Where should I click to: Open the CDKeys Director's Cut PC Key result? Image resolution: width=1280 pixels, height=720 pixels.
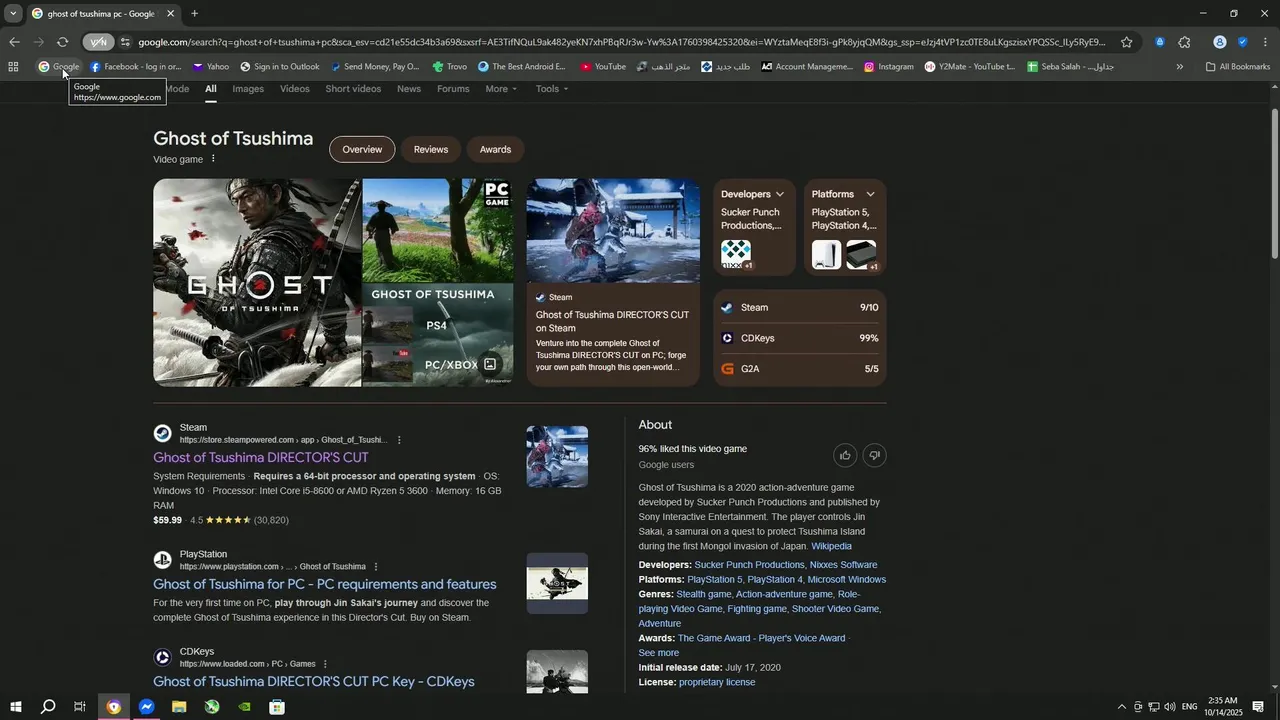click(314, 682)
